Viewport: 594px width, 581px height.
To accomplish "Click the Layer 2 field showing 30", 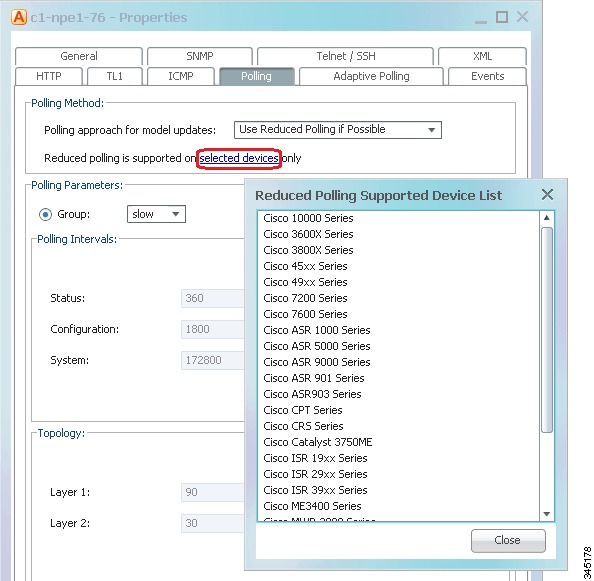I will click(213, 523).
